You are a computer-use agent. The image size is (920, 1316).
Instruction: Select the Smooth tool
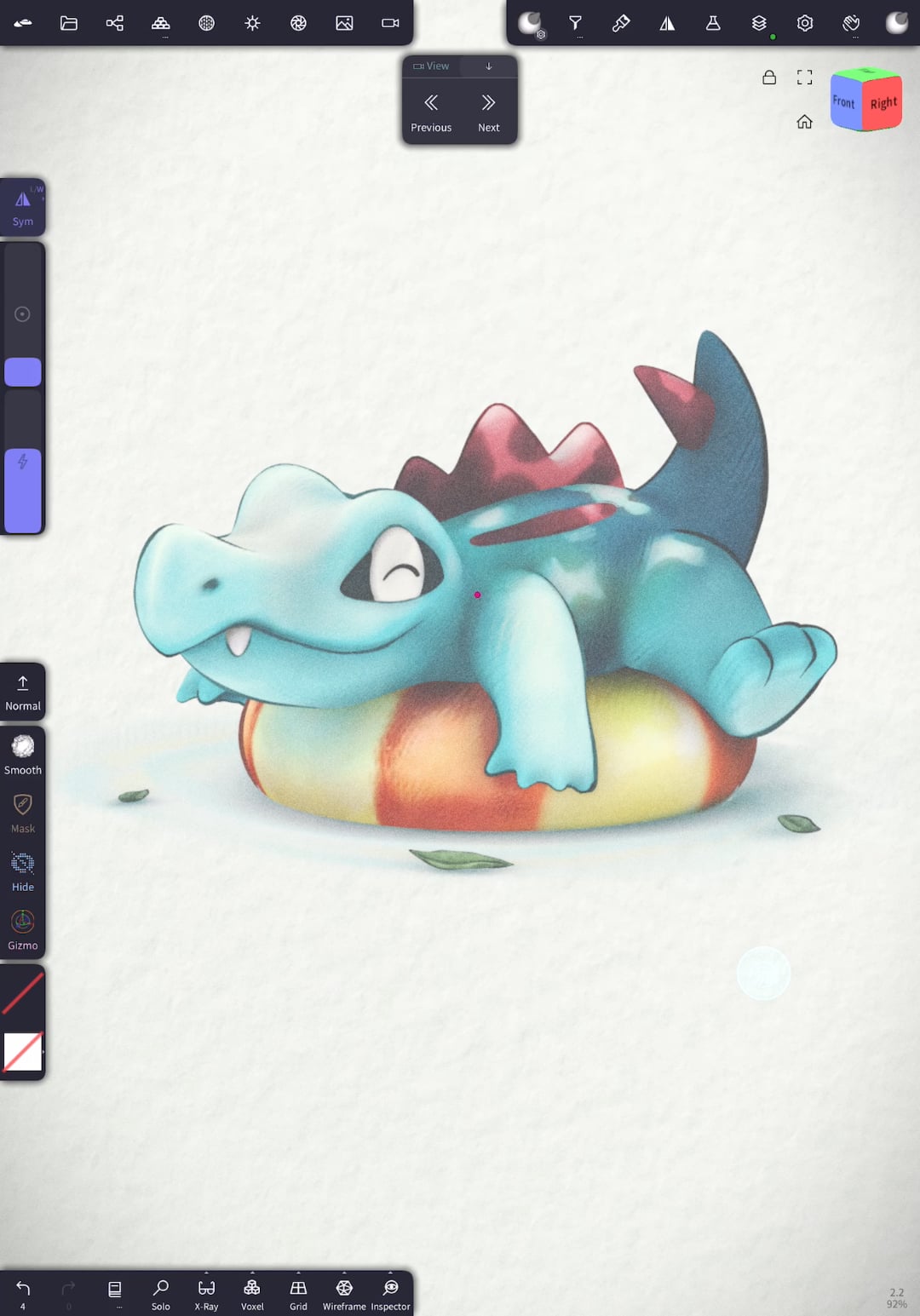(x=23, y=755)
